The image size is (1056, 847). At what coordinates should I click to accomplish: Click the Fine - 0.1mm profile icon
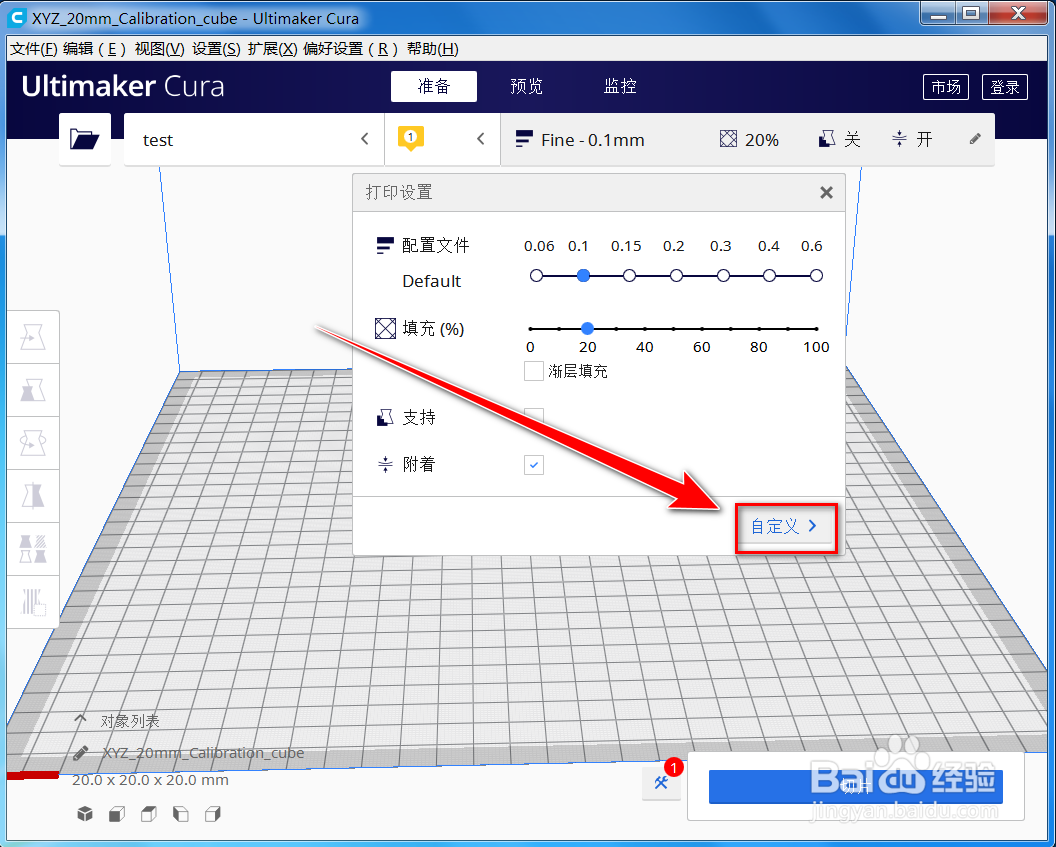[524, 139]
